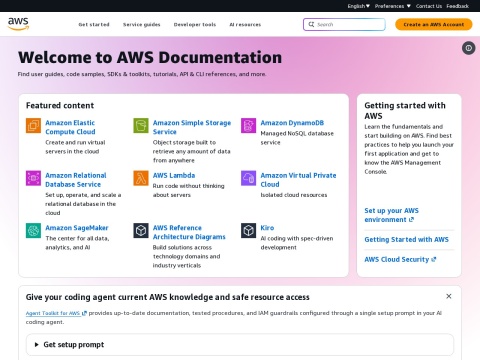Click Set up your AWS environment link
The width and height of the screenshot is (480, 360).
[392, 215]
